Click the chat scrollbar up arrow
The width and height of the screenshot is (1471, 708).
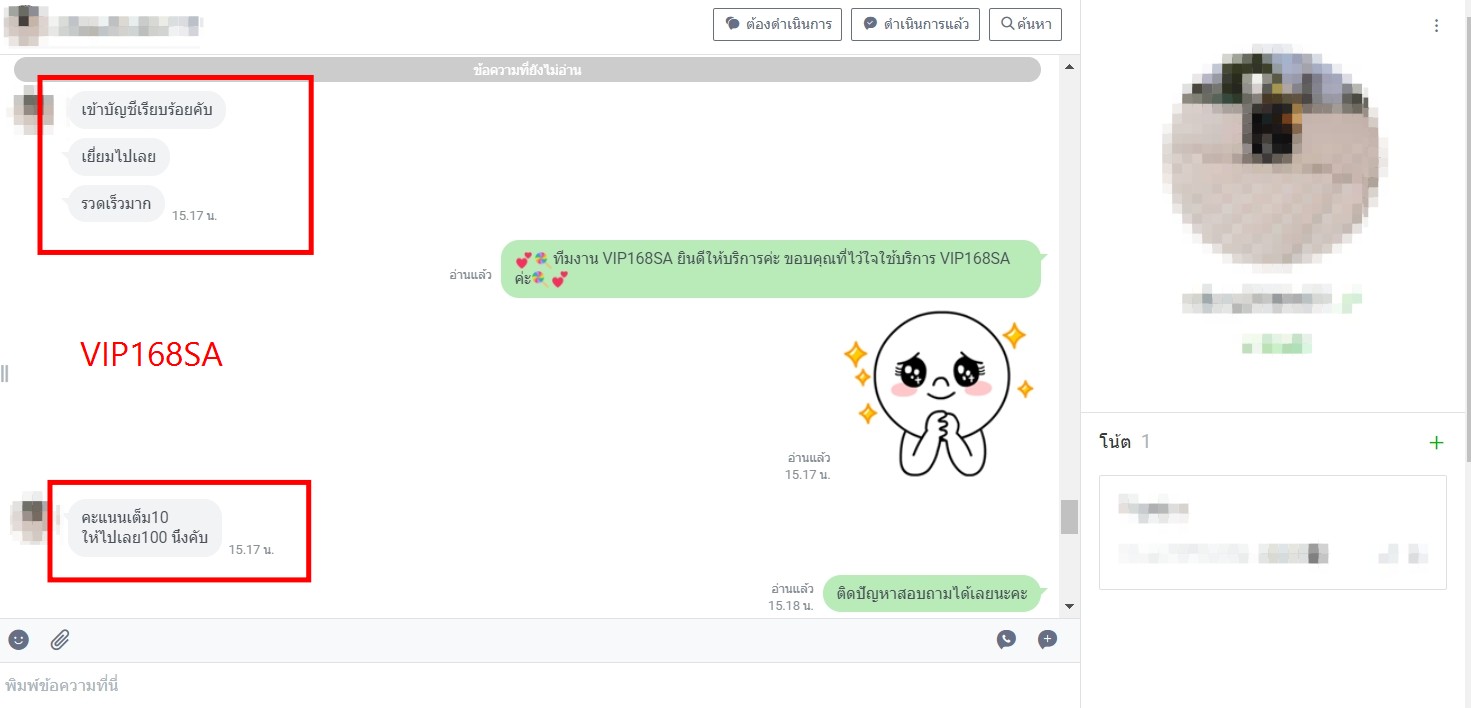(1069, 67)
